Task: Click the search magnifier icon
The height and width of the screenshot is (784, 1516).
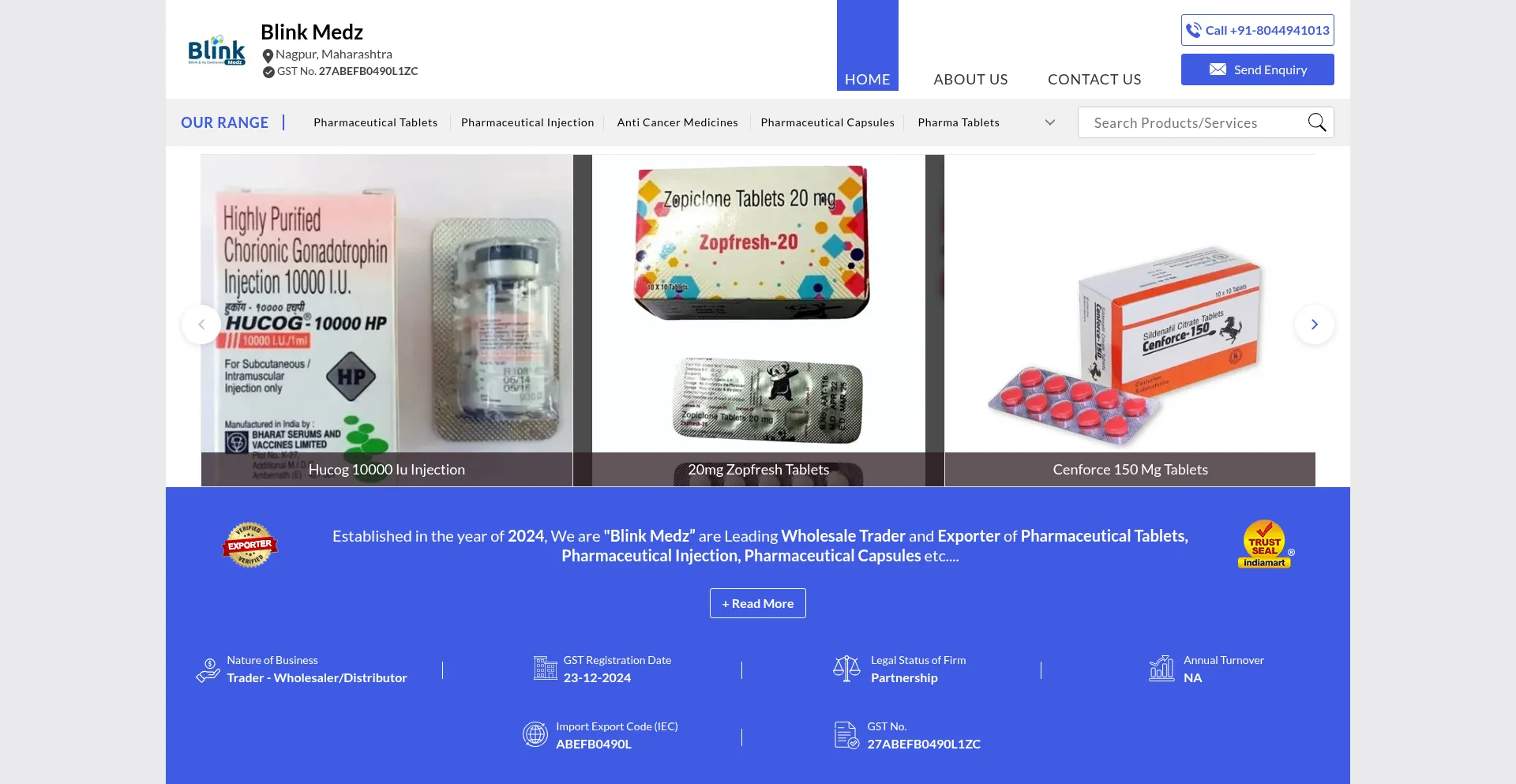Action: click(1316, 122)
